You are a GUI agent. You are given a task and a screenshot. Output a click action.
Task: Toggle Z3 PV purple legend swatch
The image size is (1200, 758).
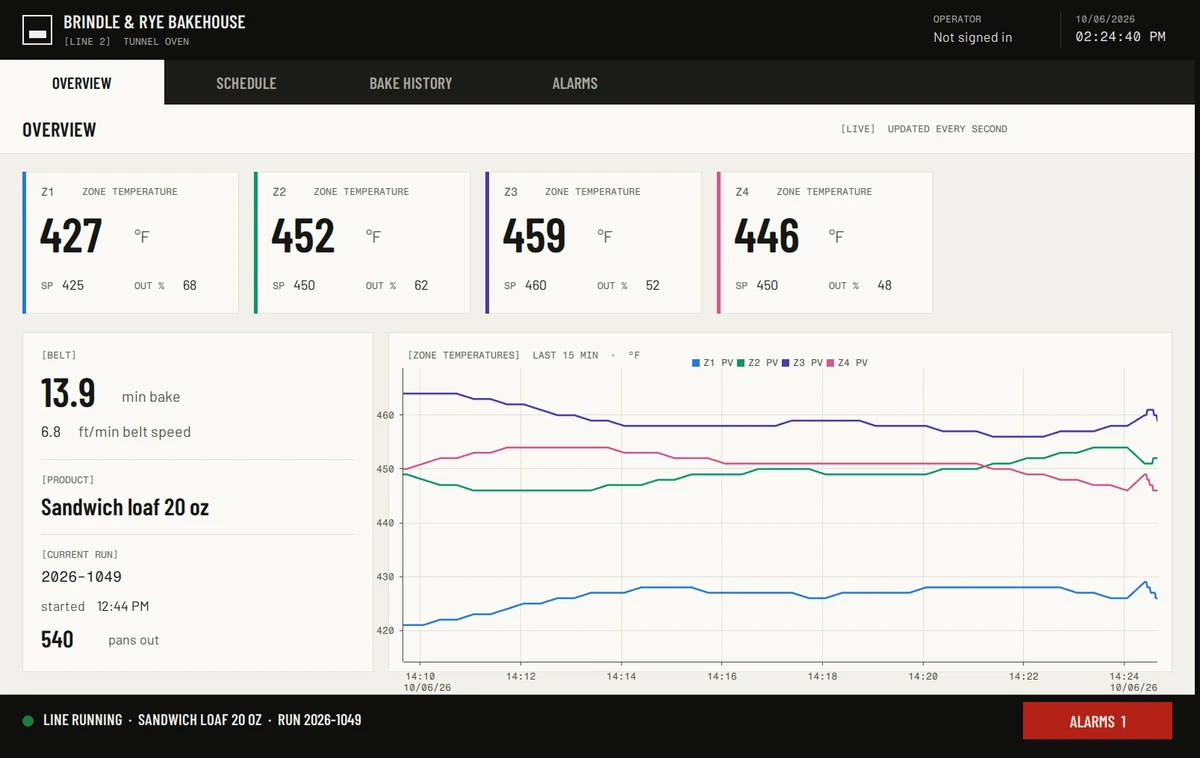click(x=786, y=363)
